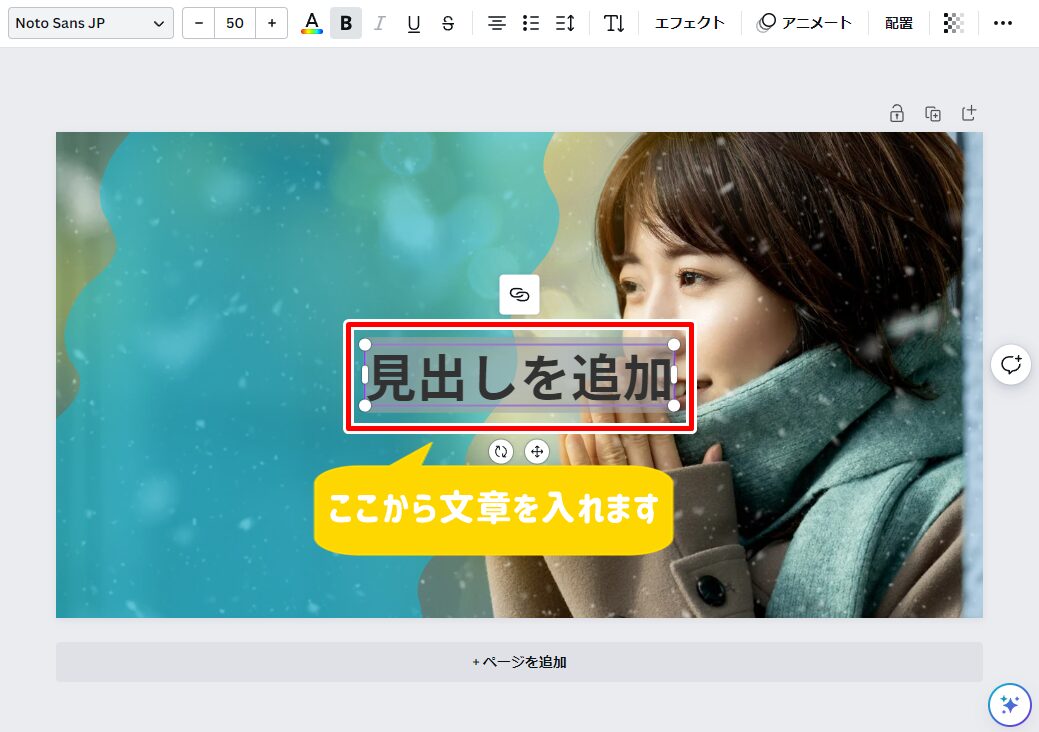The height and width of the screenshot is (732, 1039).
Task: Add a comment with the speech bubble icon
Action: [x=1011, y=364]
